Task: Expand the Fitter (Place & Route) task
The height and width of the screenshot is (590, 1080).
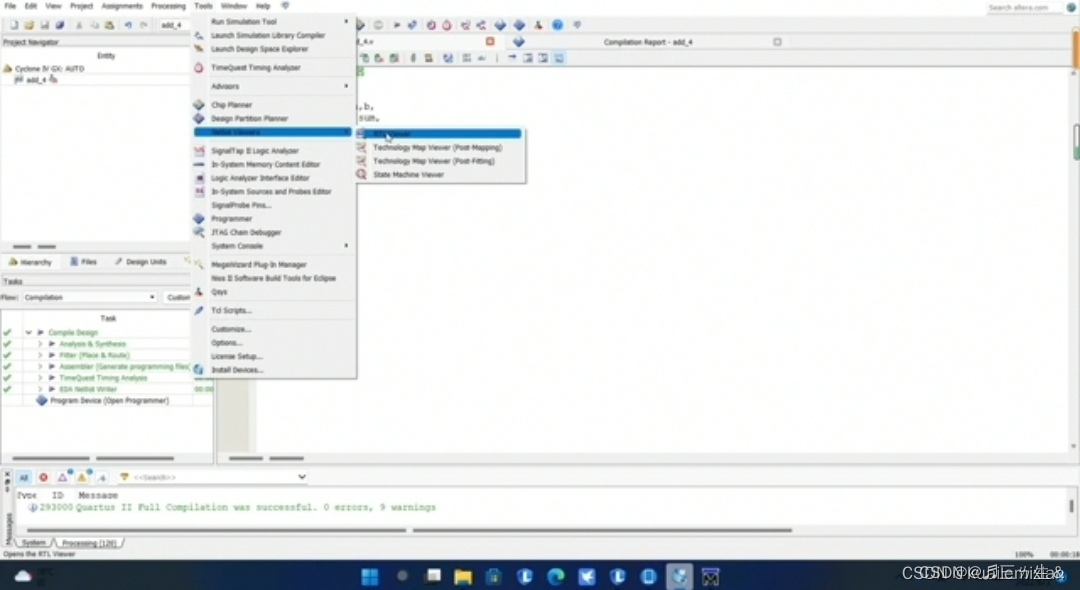Action: 40,355
